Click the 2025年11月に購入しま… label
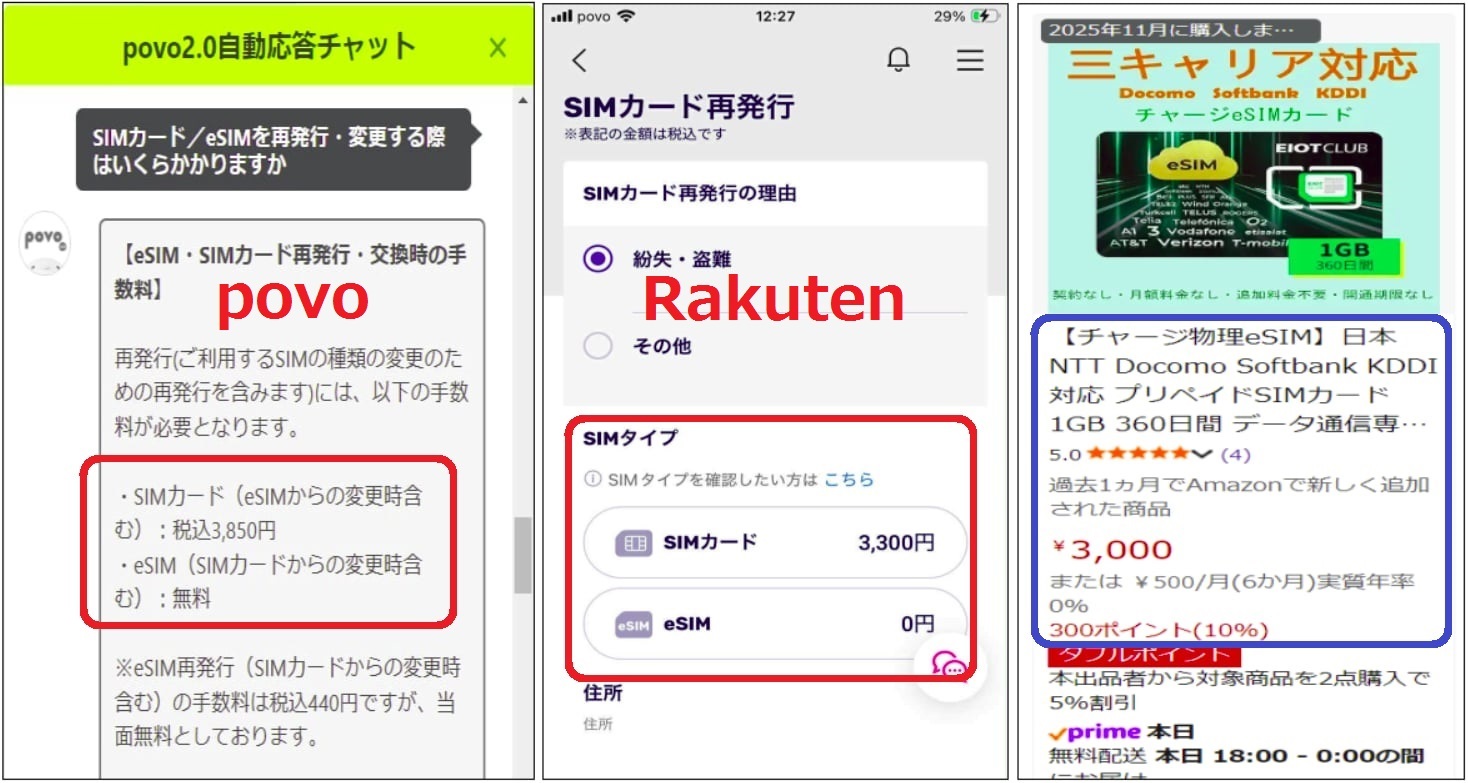 [x=1180, y=30]
